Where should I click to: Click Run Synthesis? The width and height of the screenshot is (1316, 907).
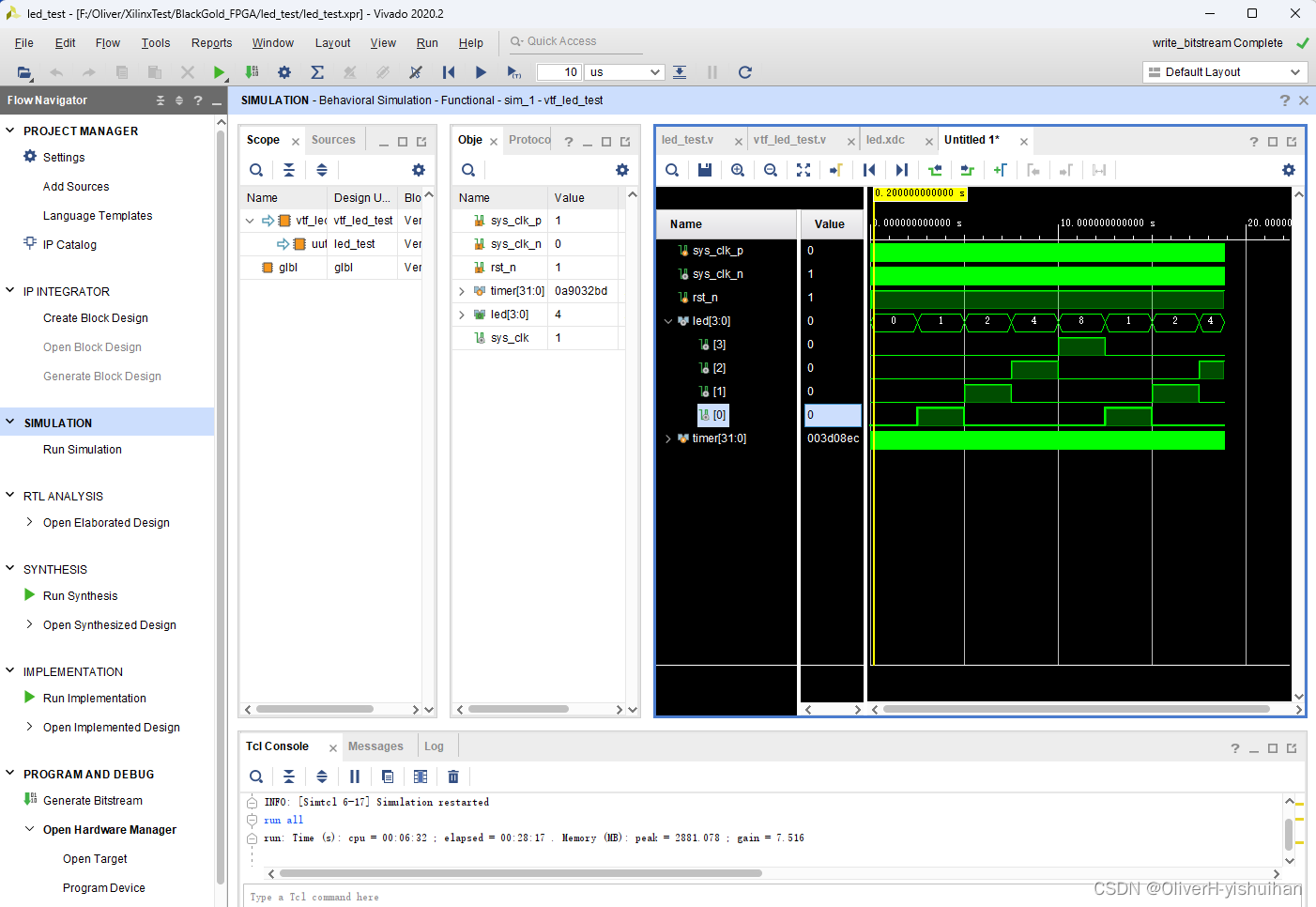81,596
